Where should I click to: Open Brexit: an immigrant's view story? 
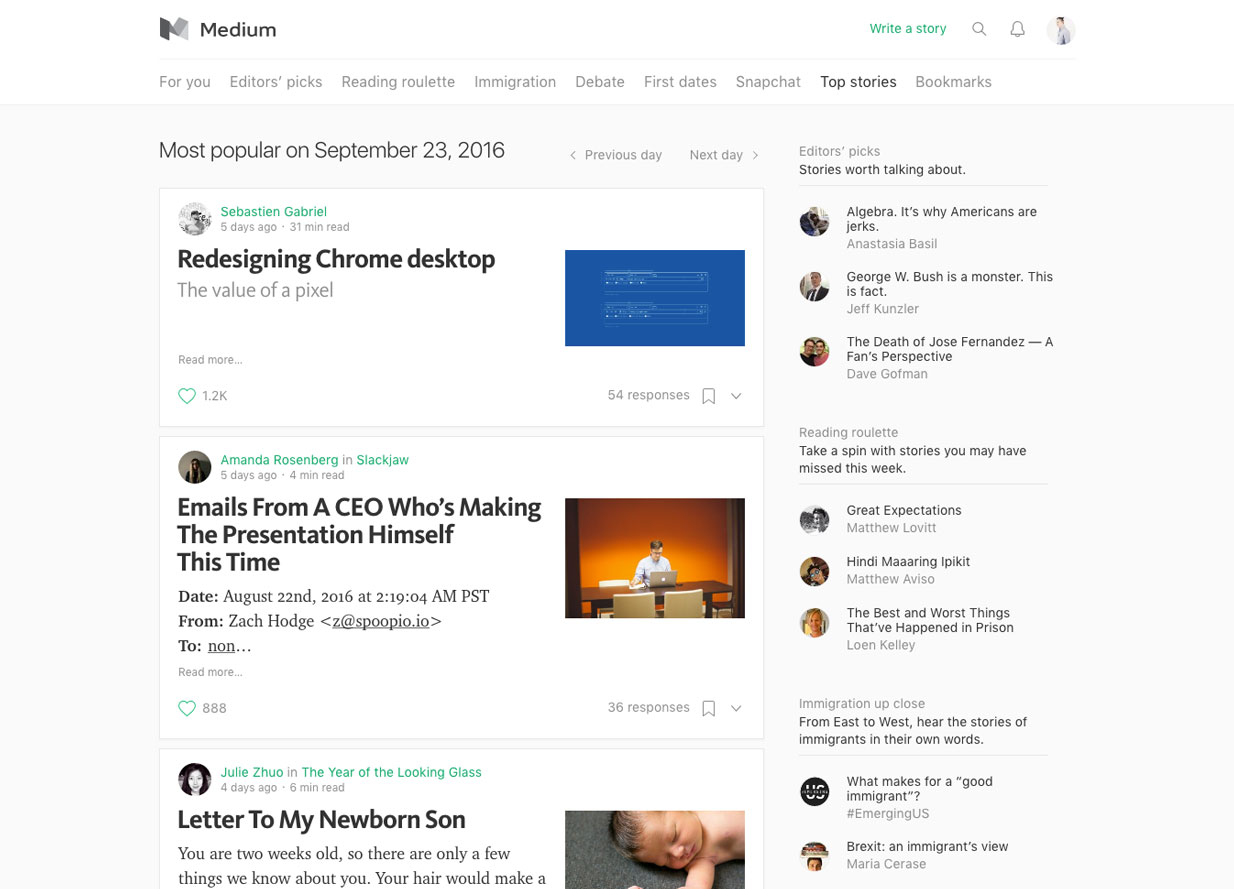pyautogui.click(x=928, y=846)
